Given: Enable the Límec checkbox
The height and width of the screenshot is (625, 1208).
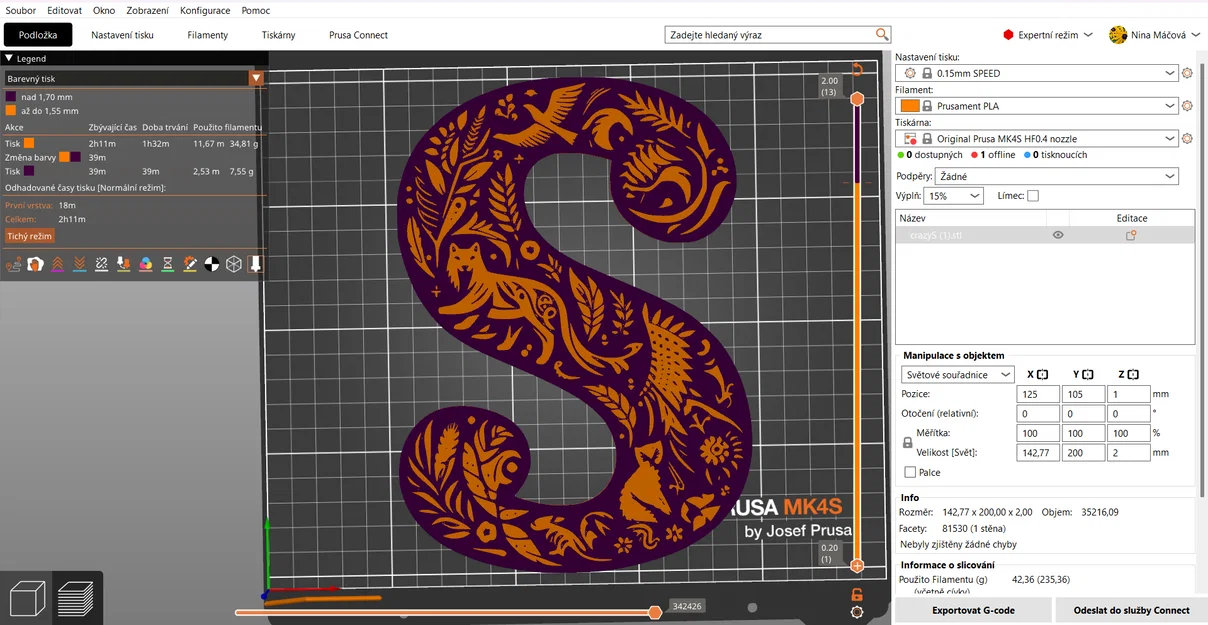Looking at the screenshot, I should (x=1033, y=196).
